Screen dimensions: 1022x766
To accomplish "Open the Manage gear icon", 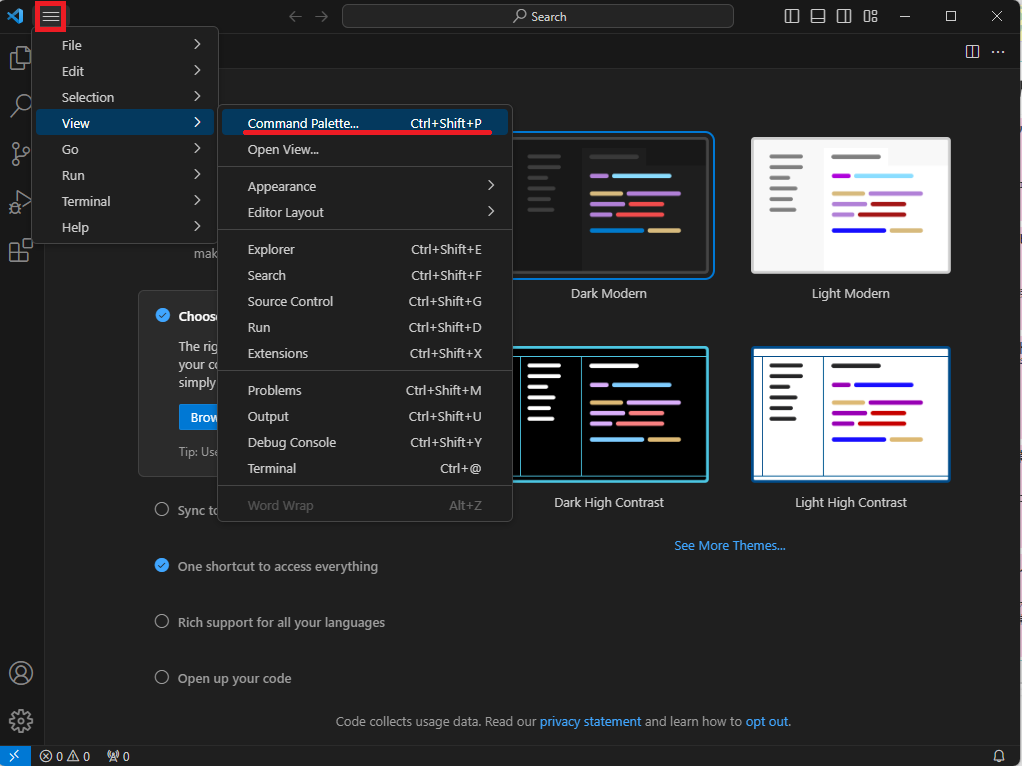I will pyautogui.click(x=21, y=720).
